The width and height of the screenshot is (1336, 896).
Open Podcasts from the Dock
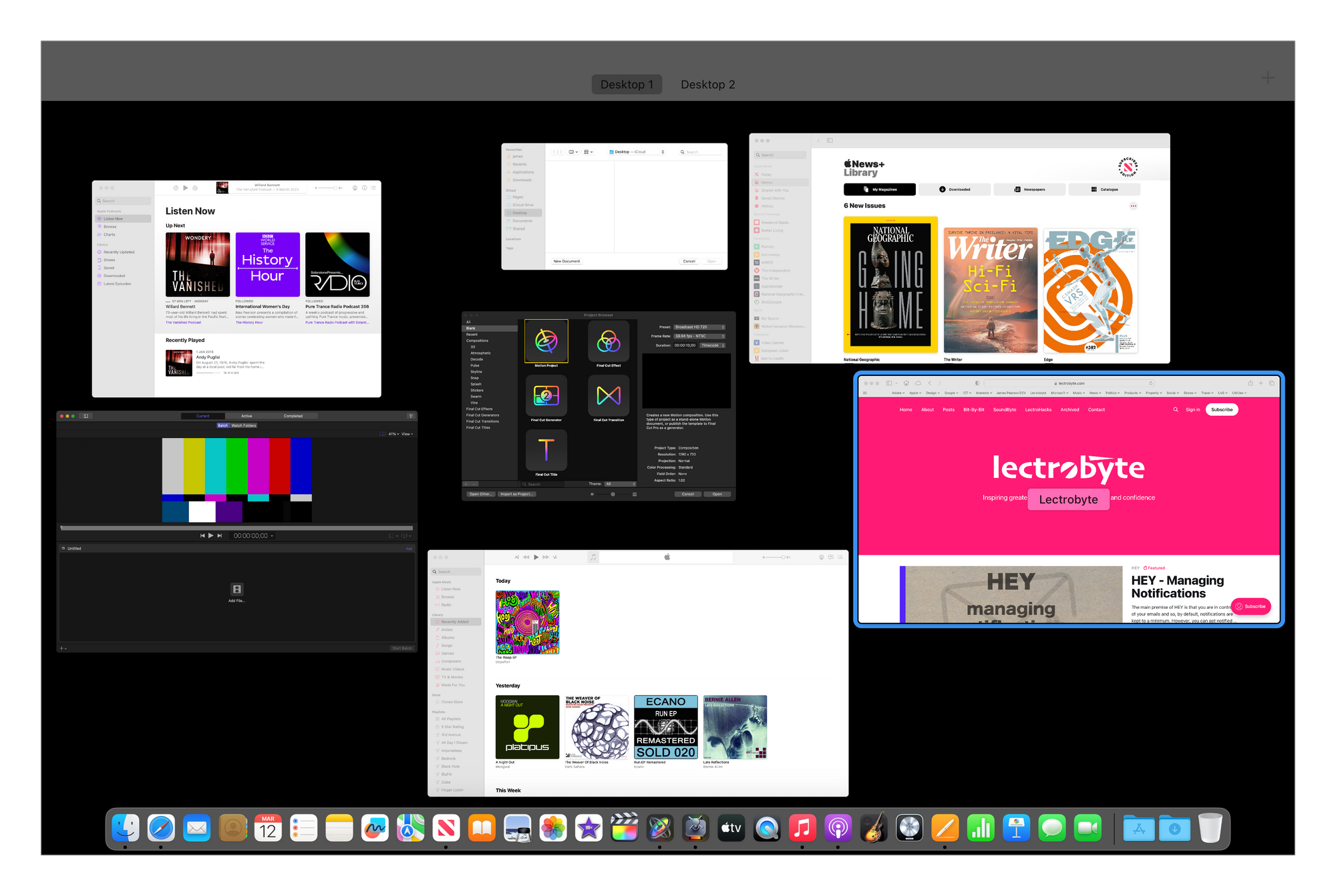point(838,829)
